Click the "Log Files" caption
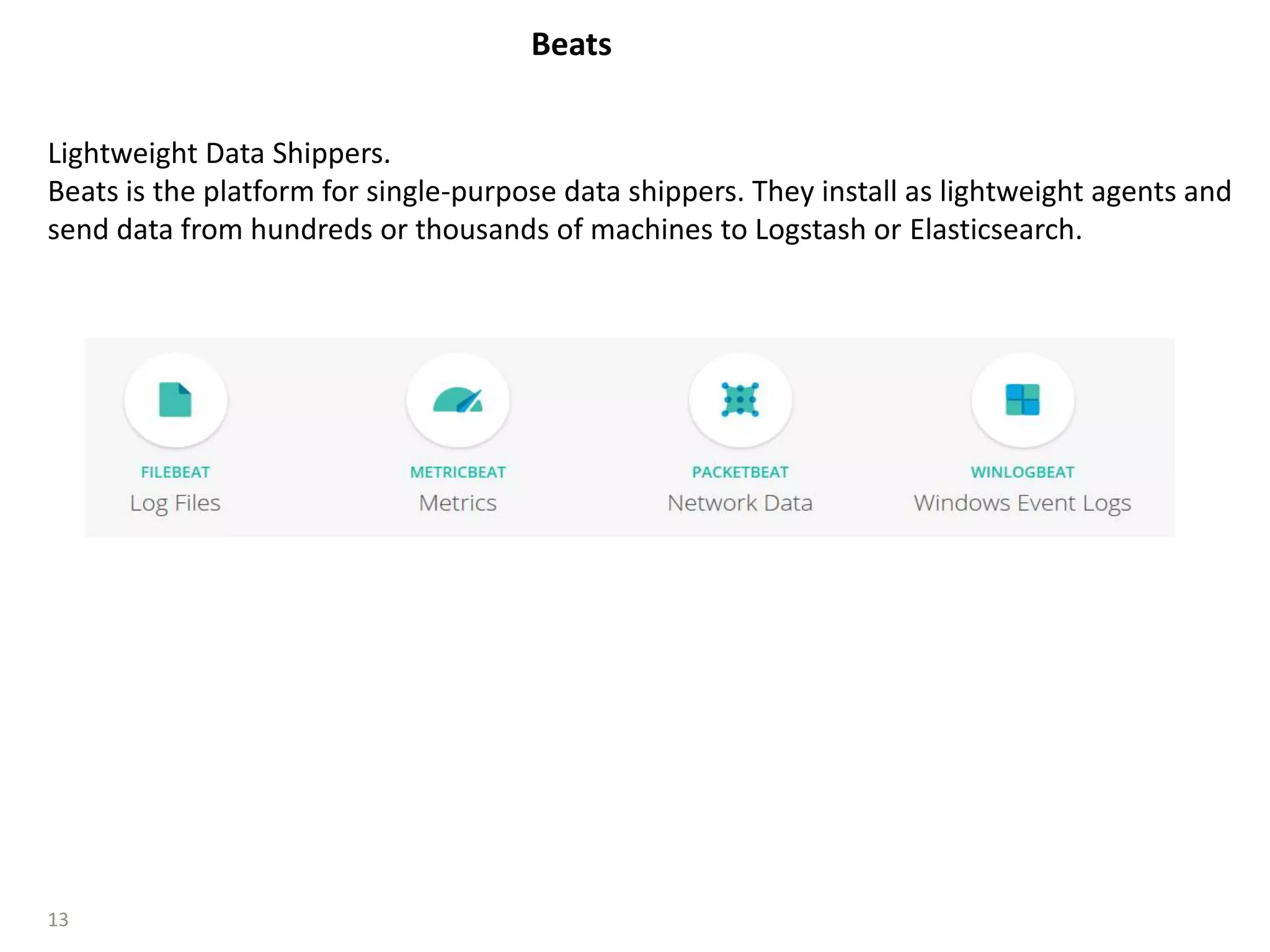Viewport: 1270px width, 952px height. (175, 503)
